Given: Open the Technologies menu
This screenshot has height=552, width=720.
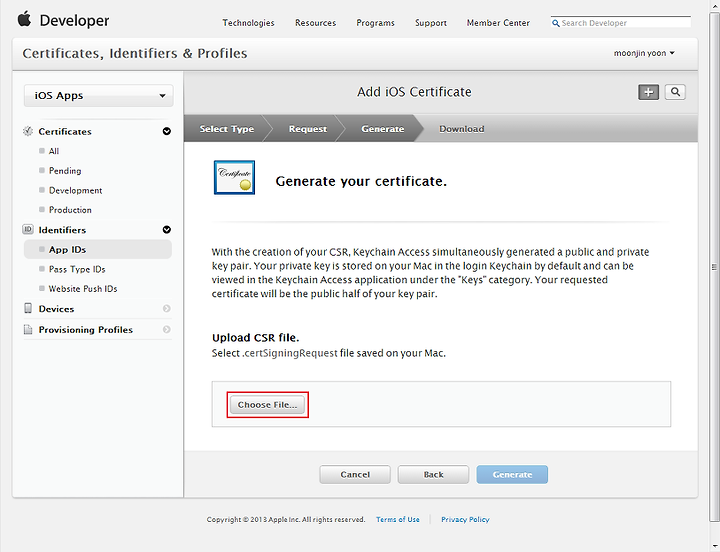Looking at the screenshot, I should point(248,23).
